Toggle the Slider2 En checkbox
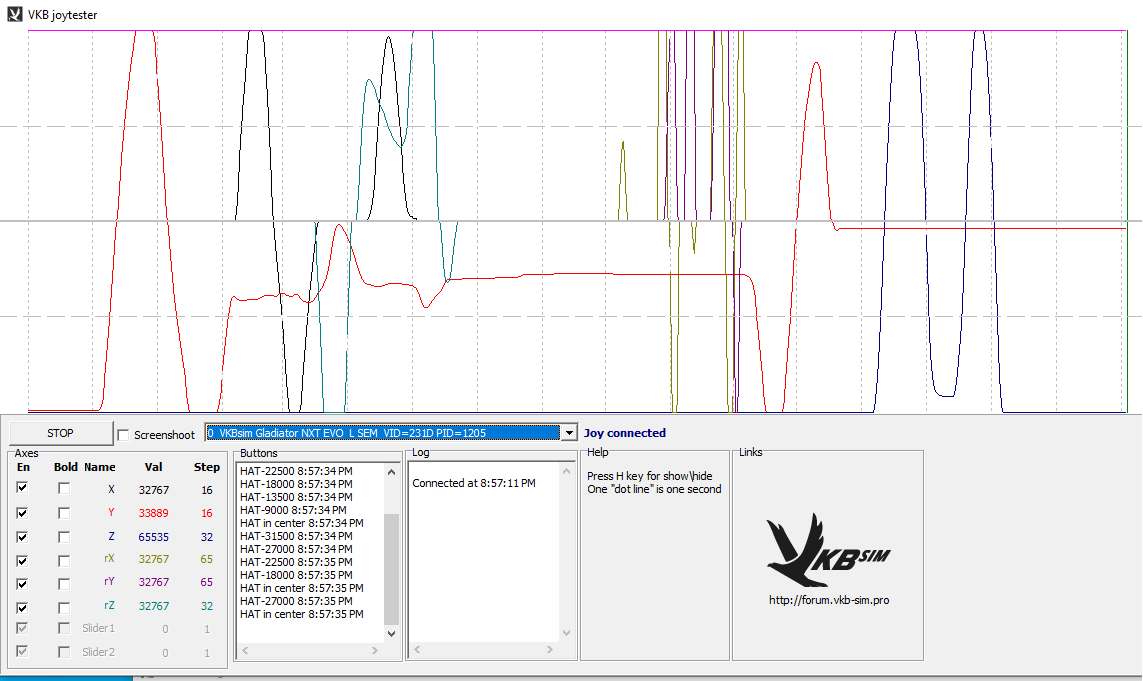This screenshot has width=1143, height=681. click(x=23, y=651)
